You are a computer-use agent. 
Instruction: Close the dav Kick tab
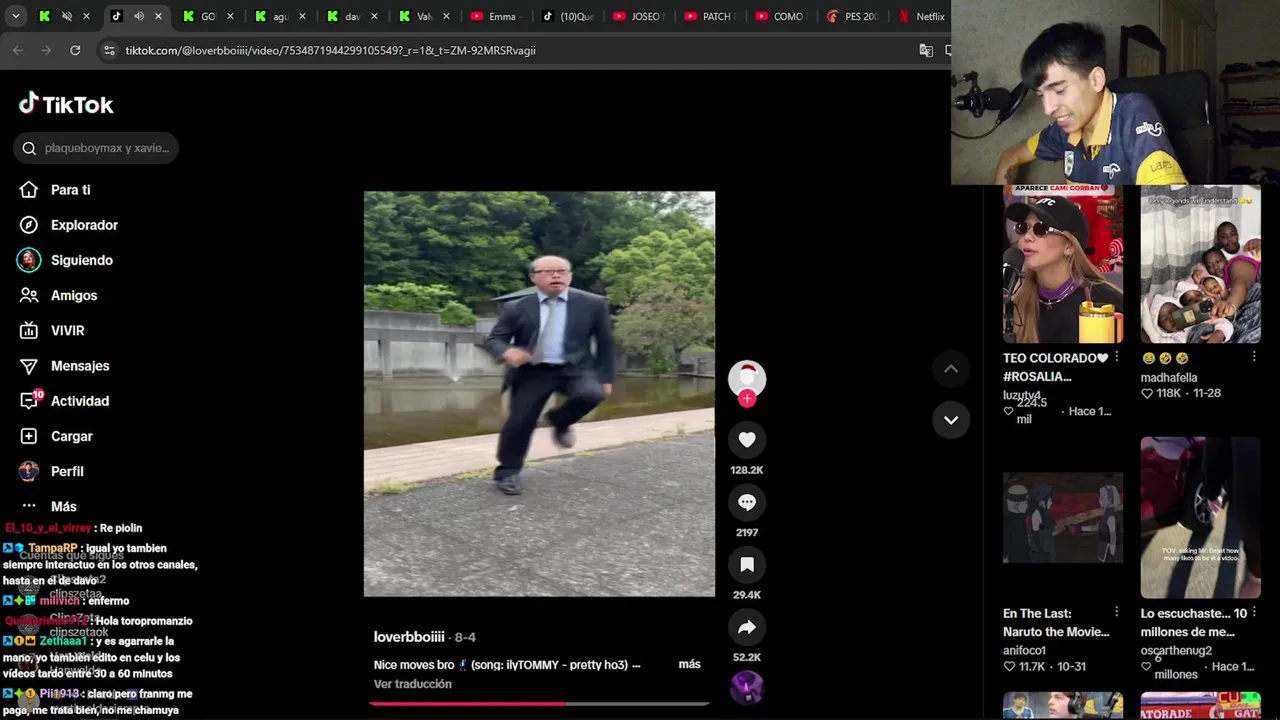pyautogui.click(x=374, y=16)
